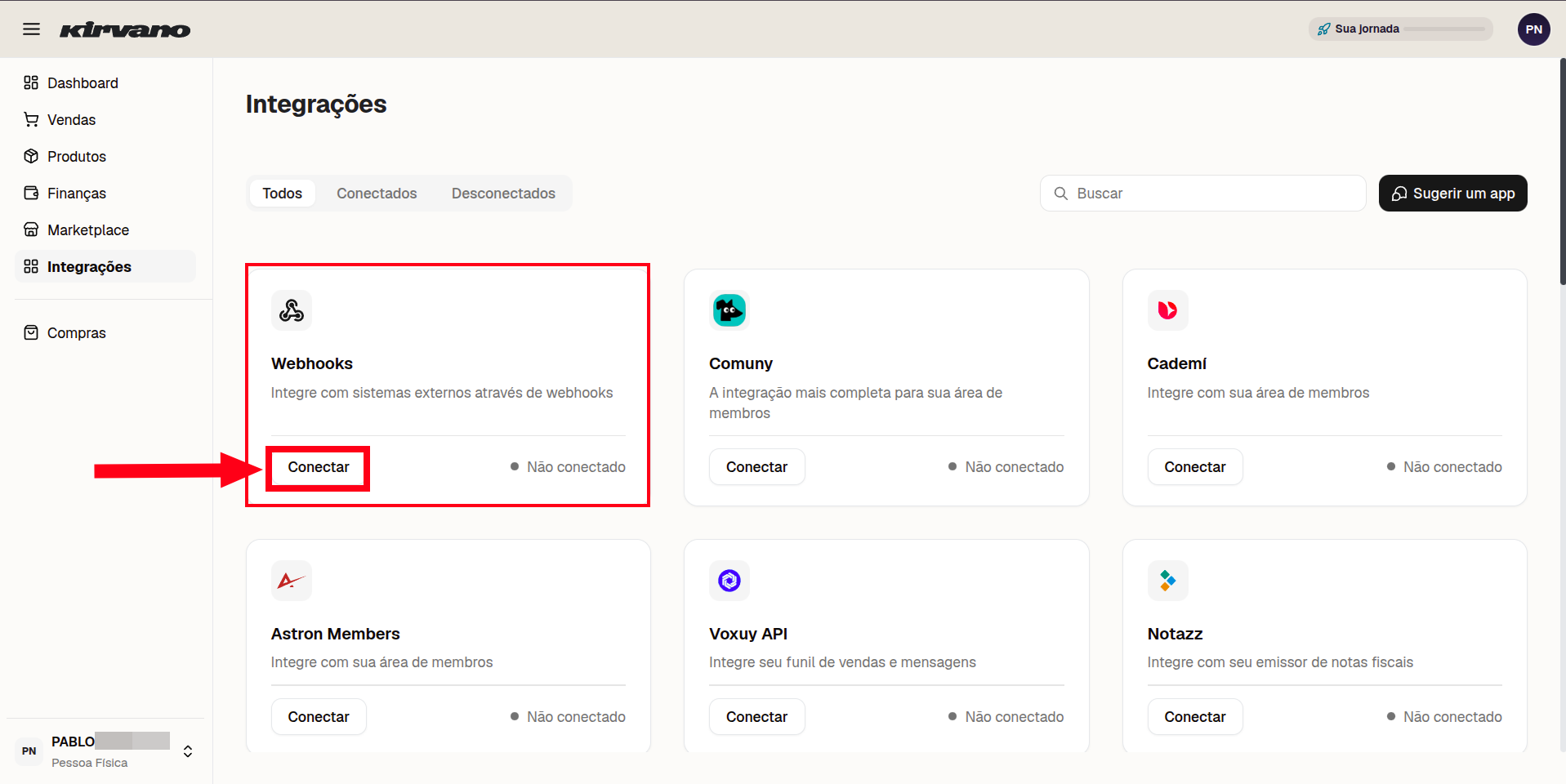The image size is (1566, 784).
Task: Click the Sua jornada progress bar
Action: tap(1444, 29)
